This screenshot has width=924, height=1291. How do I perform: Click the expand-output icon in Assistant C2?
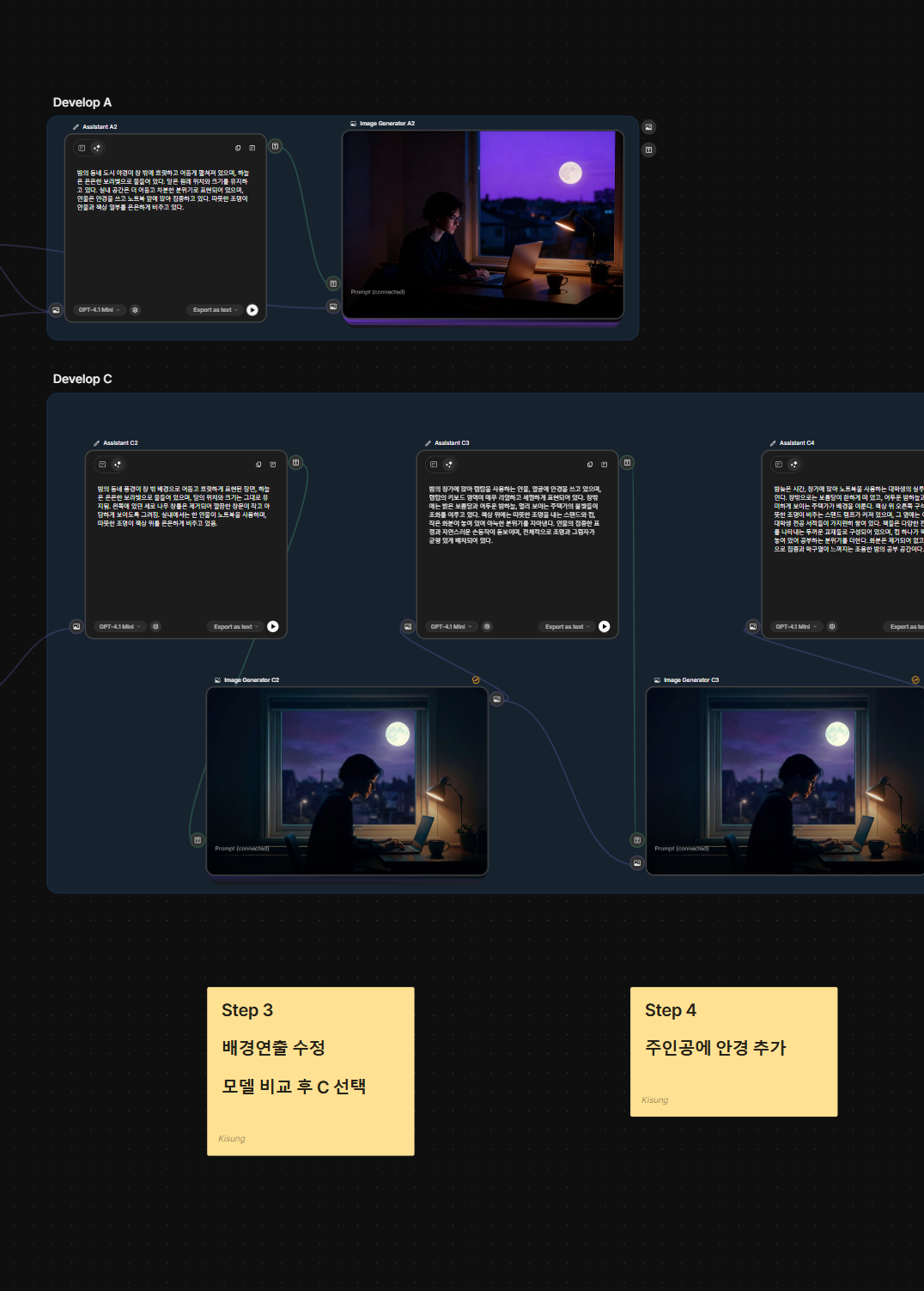click(x=273, y=464)
